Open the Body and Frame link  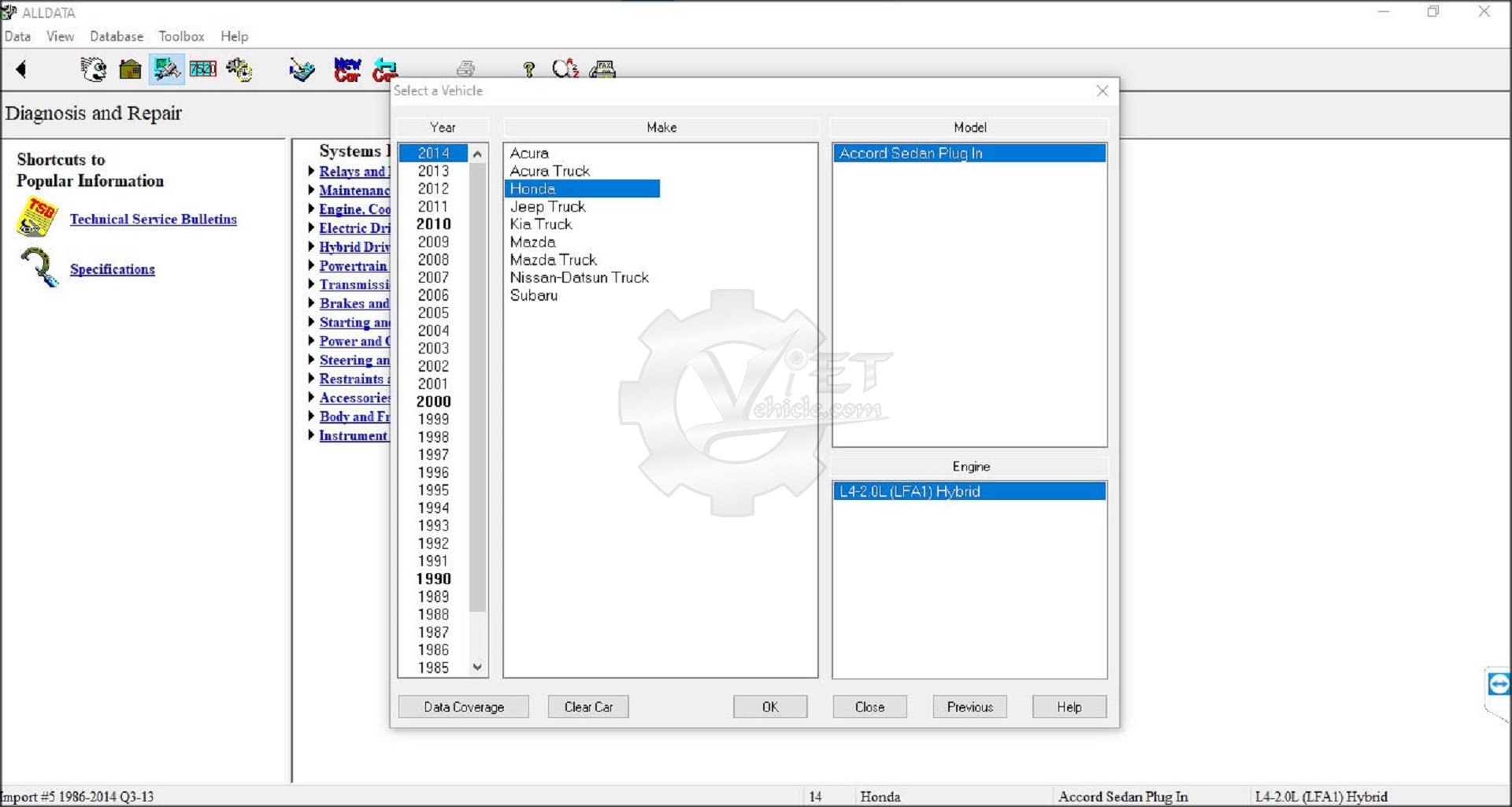tap(354, 416)
